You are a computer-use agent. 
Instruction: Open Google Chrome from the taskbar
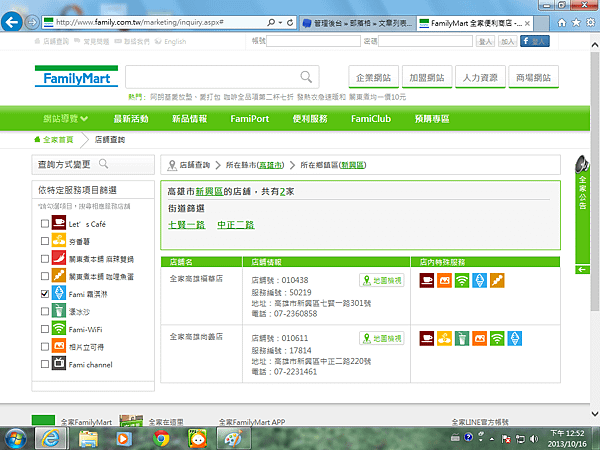click(161, 439)
